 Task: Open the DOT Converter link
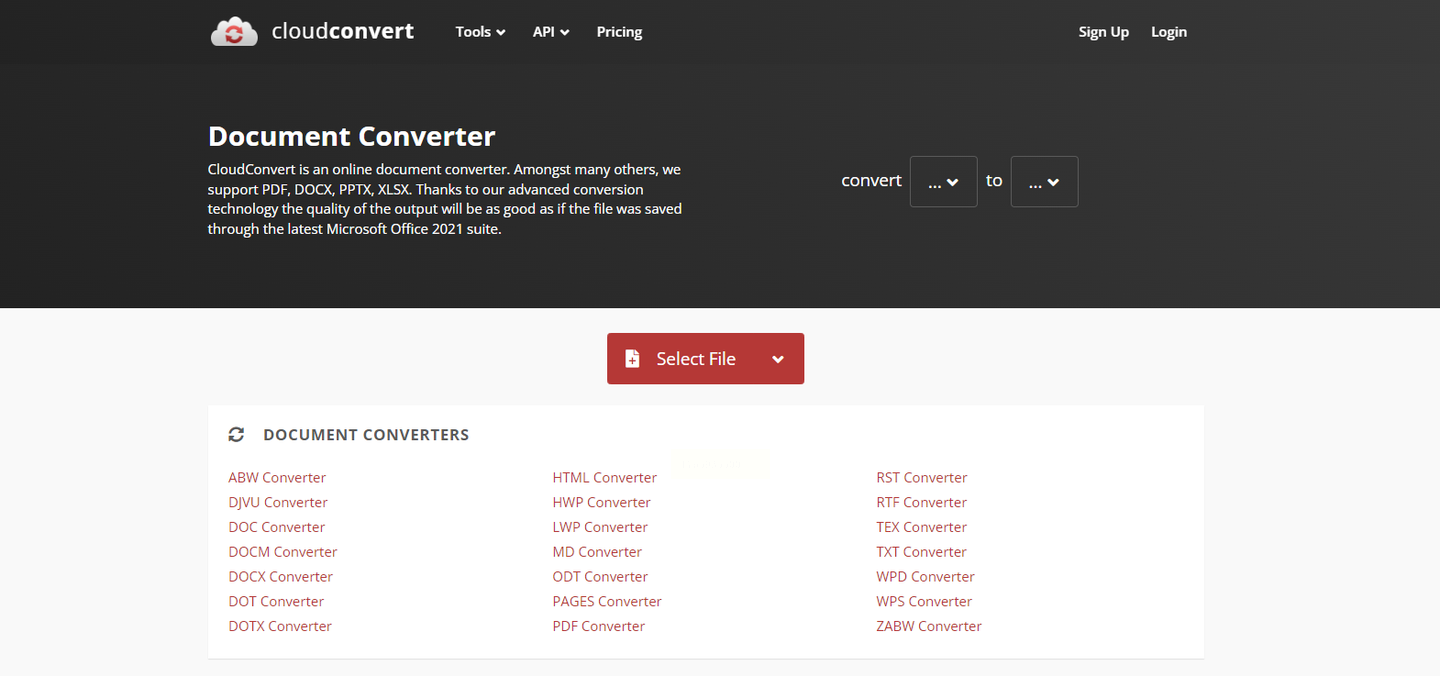pyautogui.click(x=276, y=601)
